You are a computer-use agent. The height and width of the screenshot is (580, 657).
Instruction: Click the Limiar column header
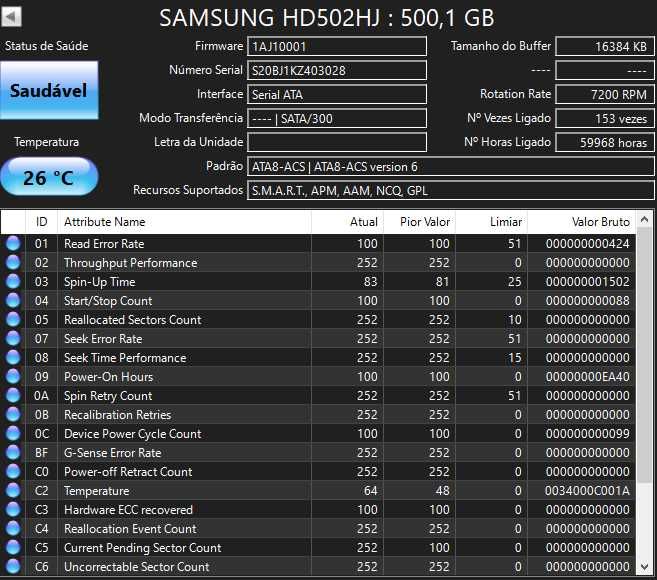491,222
